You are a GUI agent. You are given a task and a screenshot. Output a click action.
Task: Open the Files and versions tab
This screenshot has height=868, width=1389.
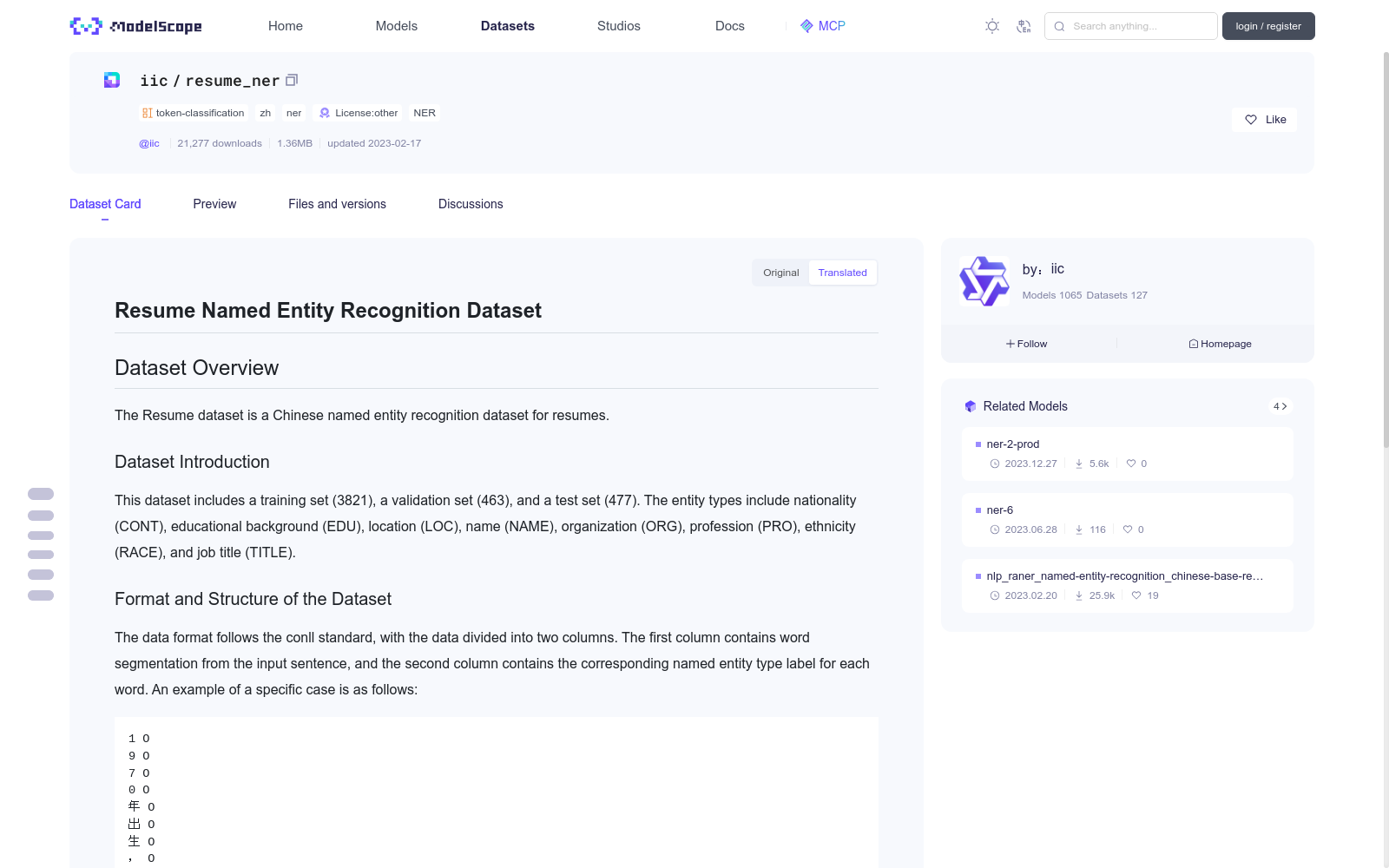click(337, 204)
